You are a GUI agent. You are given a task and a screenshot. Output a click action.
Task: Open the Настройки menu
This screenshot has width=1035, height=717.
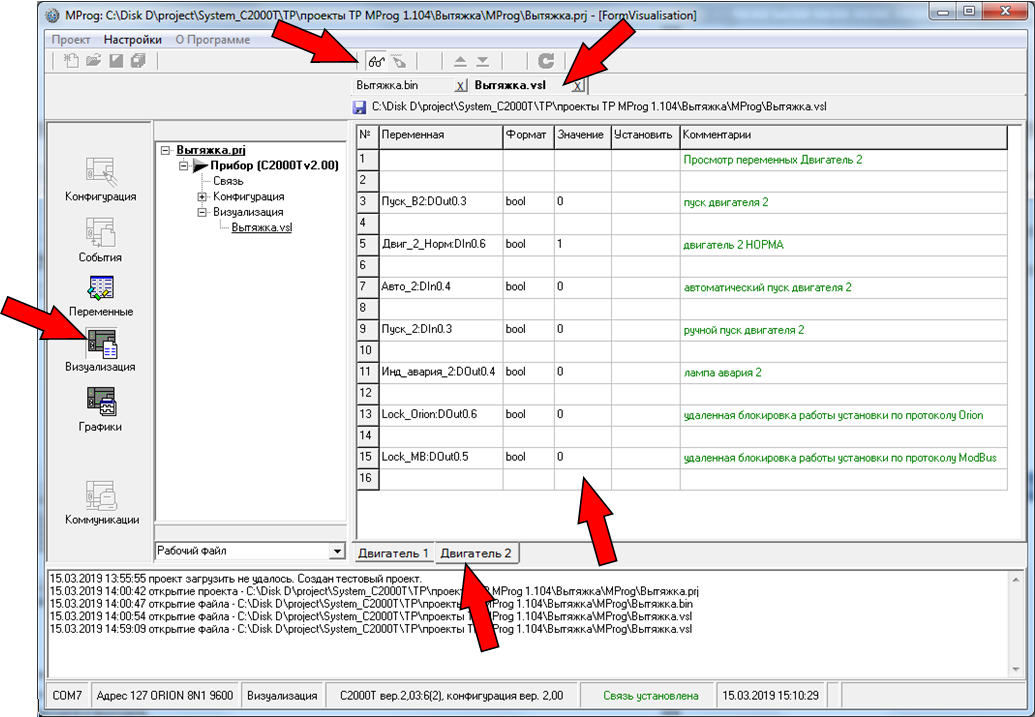tap(132, 40)
